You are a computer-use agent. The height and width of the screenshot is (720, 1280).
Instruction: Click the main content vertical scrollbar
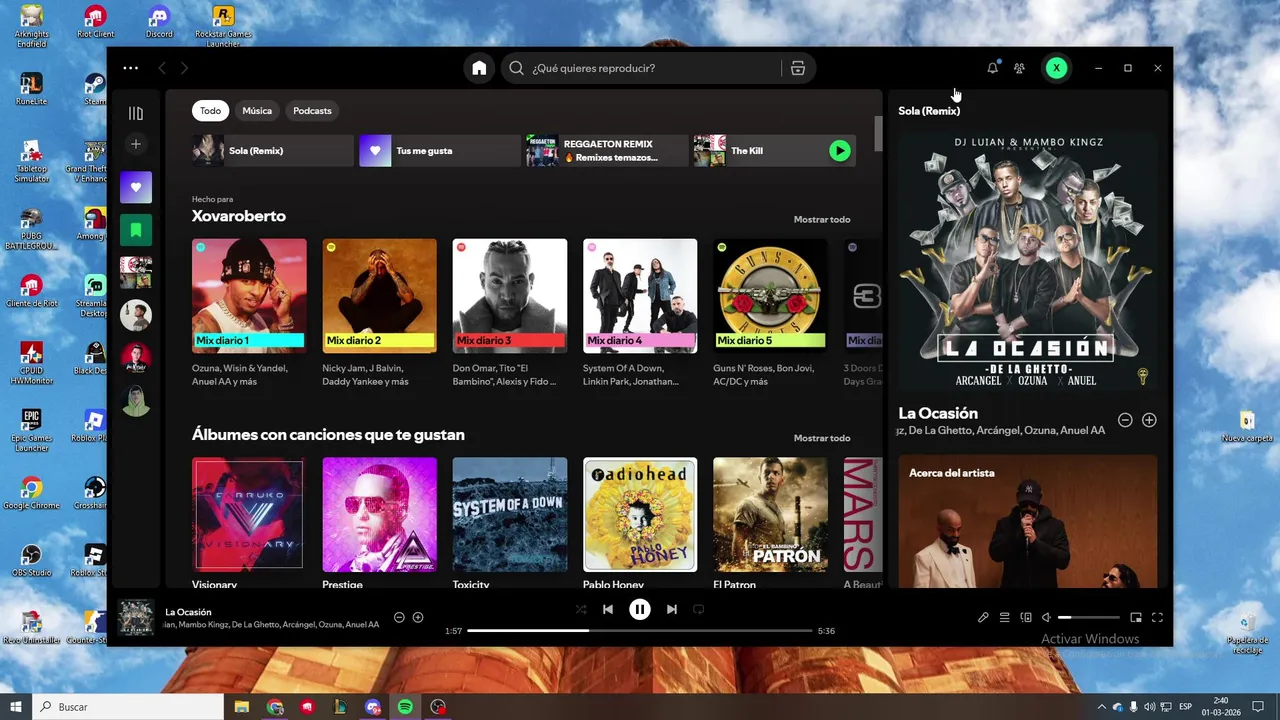pos(878,134)
